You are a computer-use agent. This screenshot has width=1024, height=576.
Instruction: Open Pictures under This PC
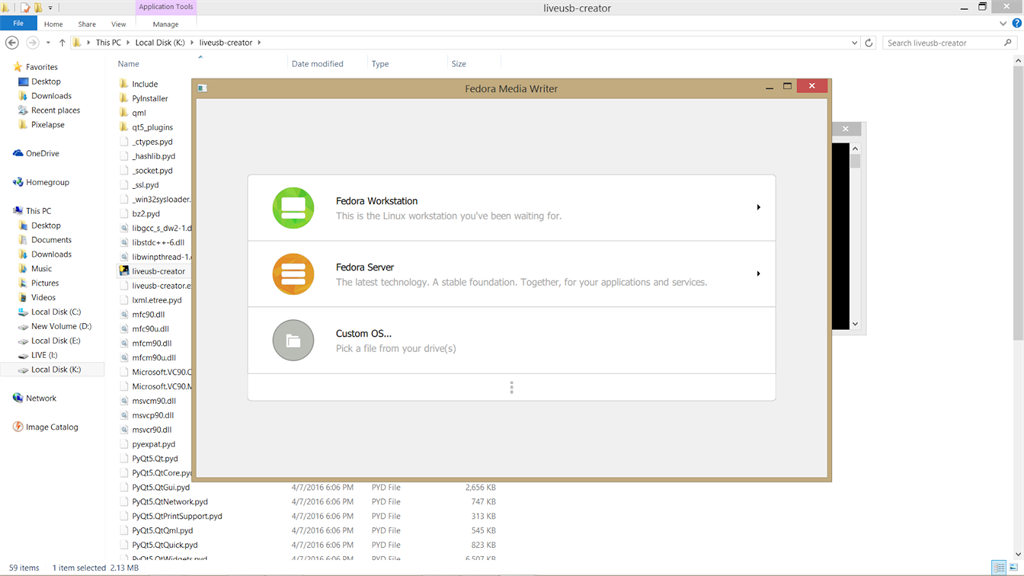coord(44,283)
